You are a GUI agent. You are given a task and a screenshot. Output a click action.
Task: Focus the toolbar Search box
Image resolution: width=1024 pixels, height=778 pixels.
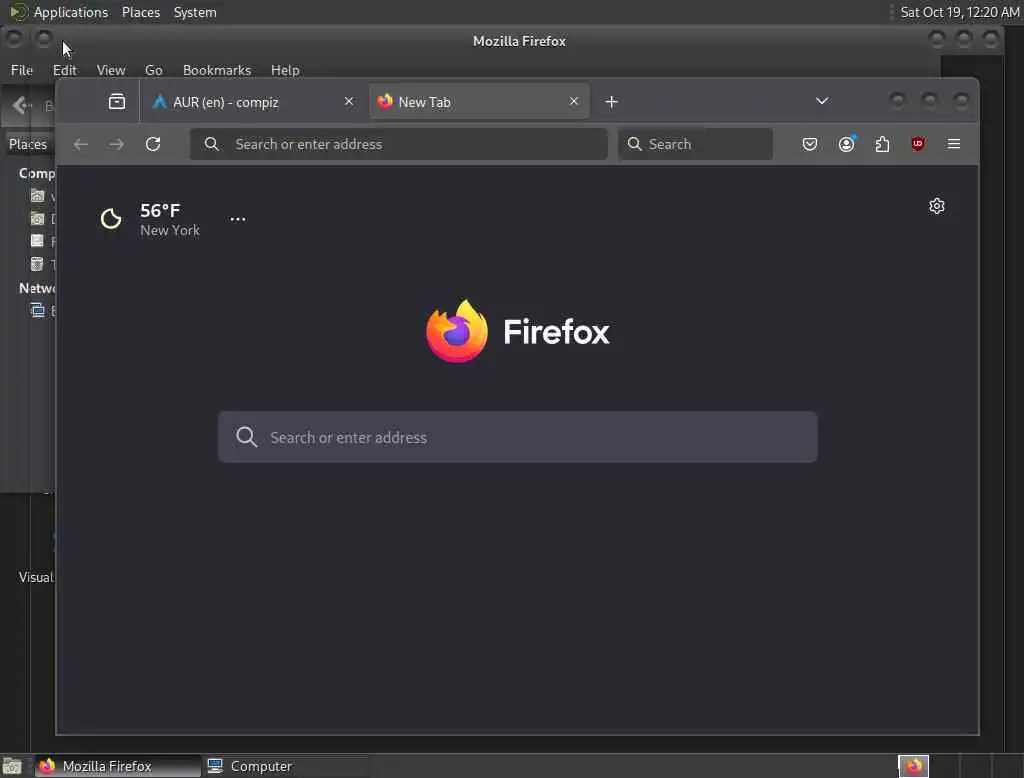(x=695, y=144)
